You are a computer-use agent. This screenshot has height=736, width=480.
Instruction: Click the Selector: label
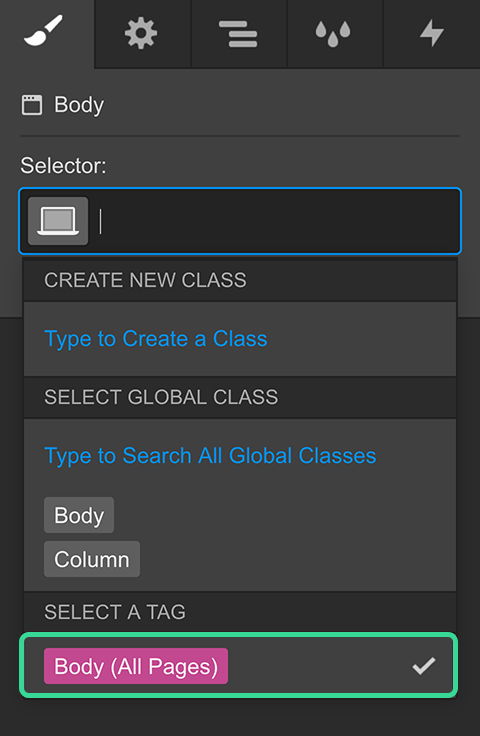click(x=63, y=165)
